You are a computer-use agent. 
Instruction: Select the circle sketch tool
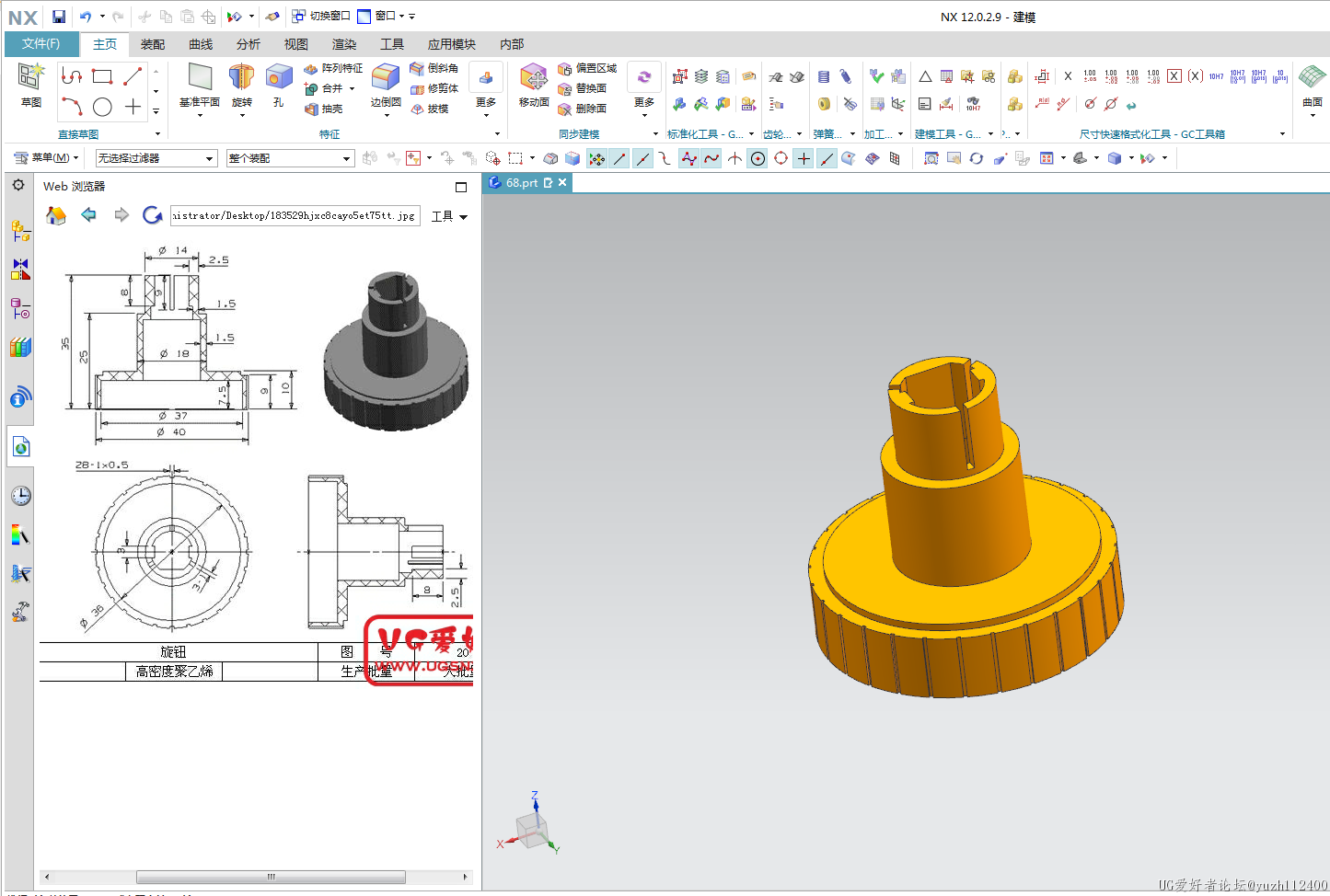click(103, 107)
